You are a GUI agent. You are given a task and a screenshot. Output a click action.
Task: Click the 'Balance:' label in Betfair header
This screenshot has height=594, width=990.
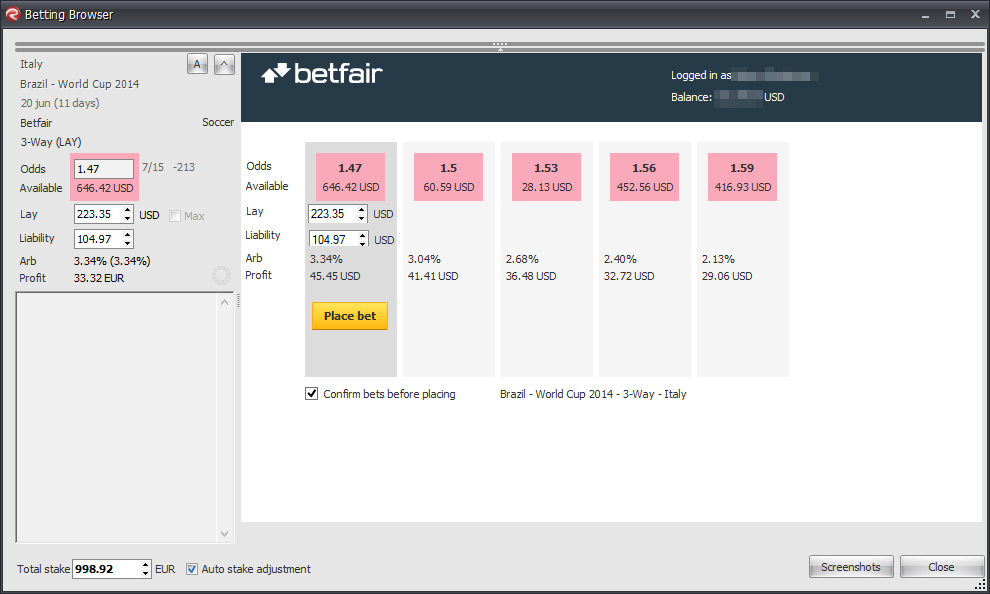click(691, 97)
